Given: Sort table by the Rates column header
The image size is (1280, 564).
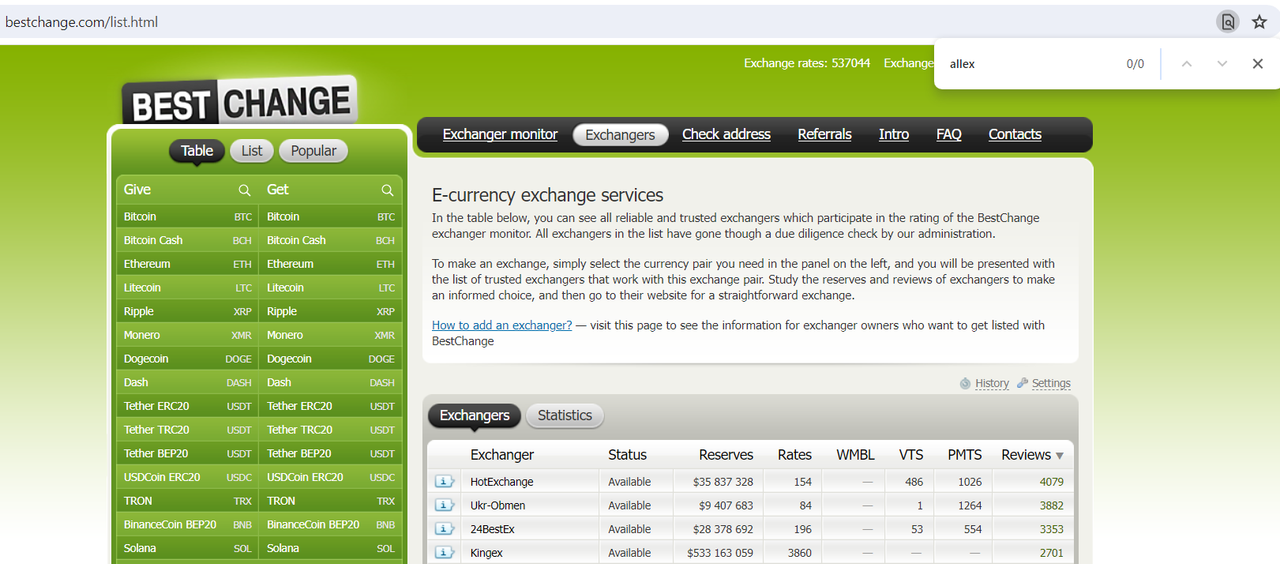Looking at the screenshot, I should 795,455.
